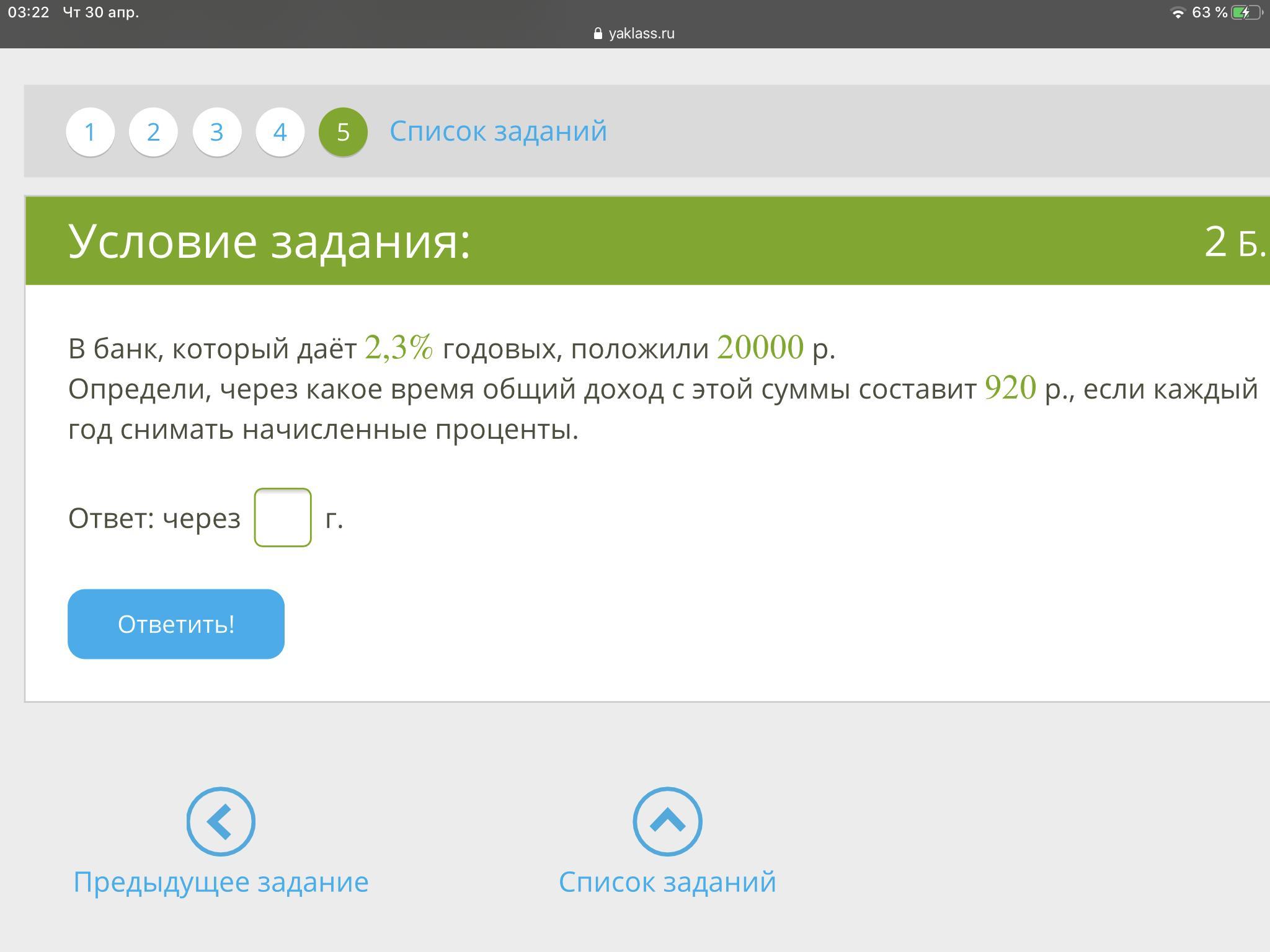Open 'Предыдущее задание' text link

221,881
